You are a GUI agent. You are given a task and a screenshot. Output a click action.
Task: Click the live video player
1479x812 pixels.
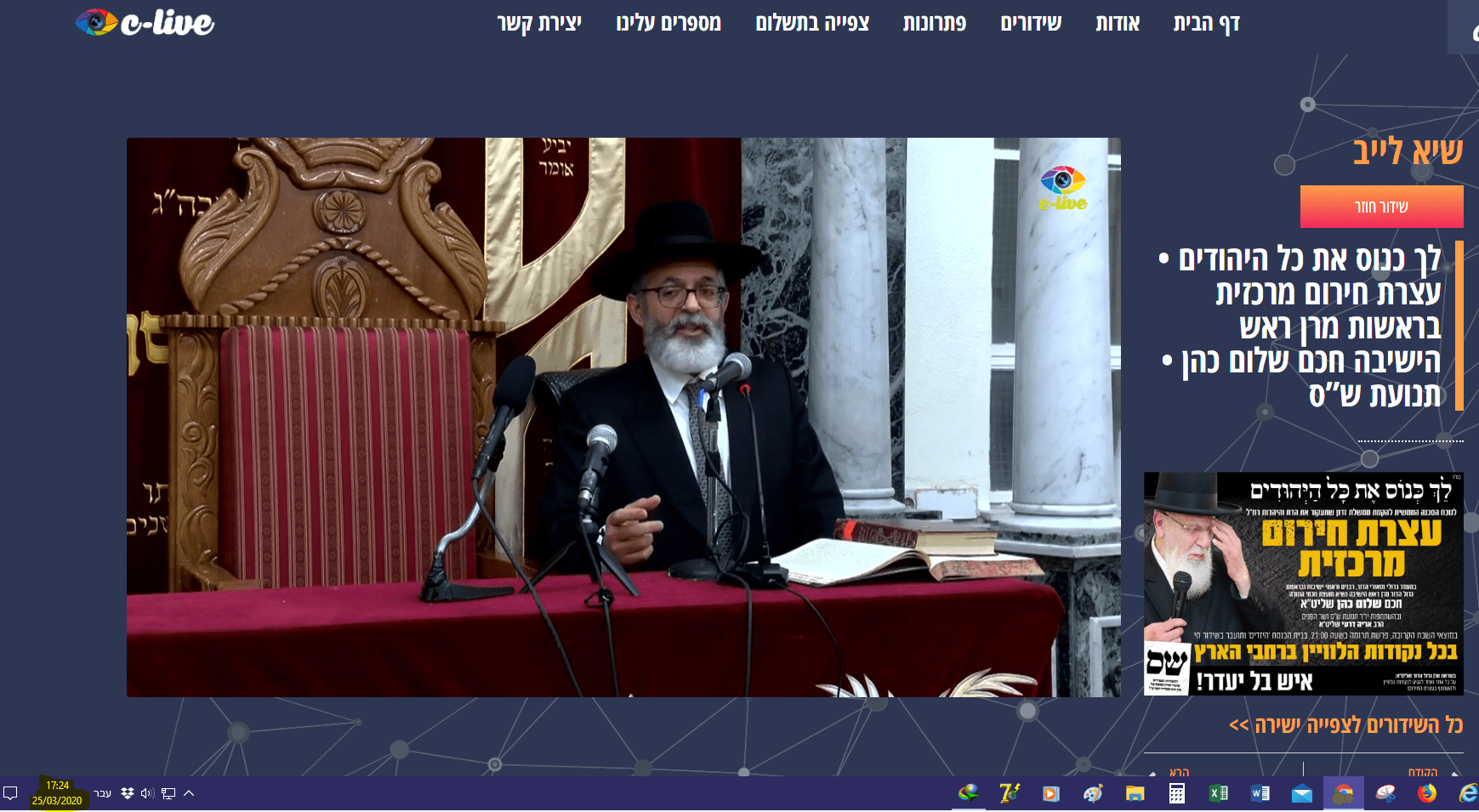click(x=623, y=417)
